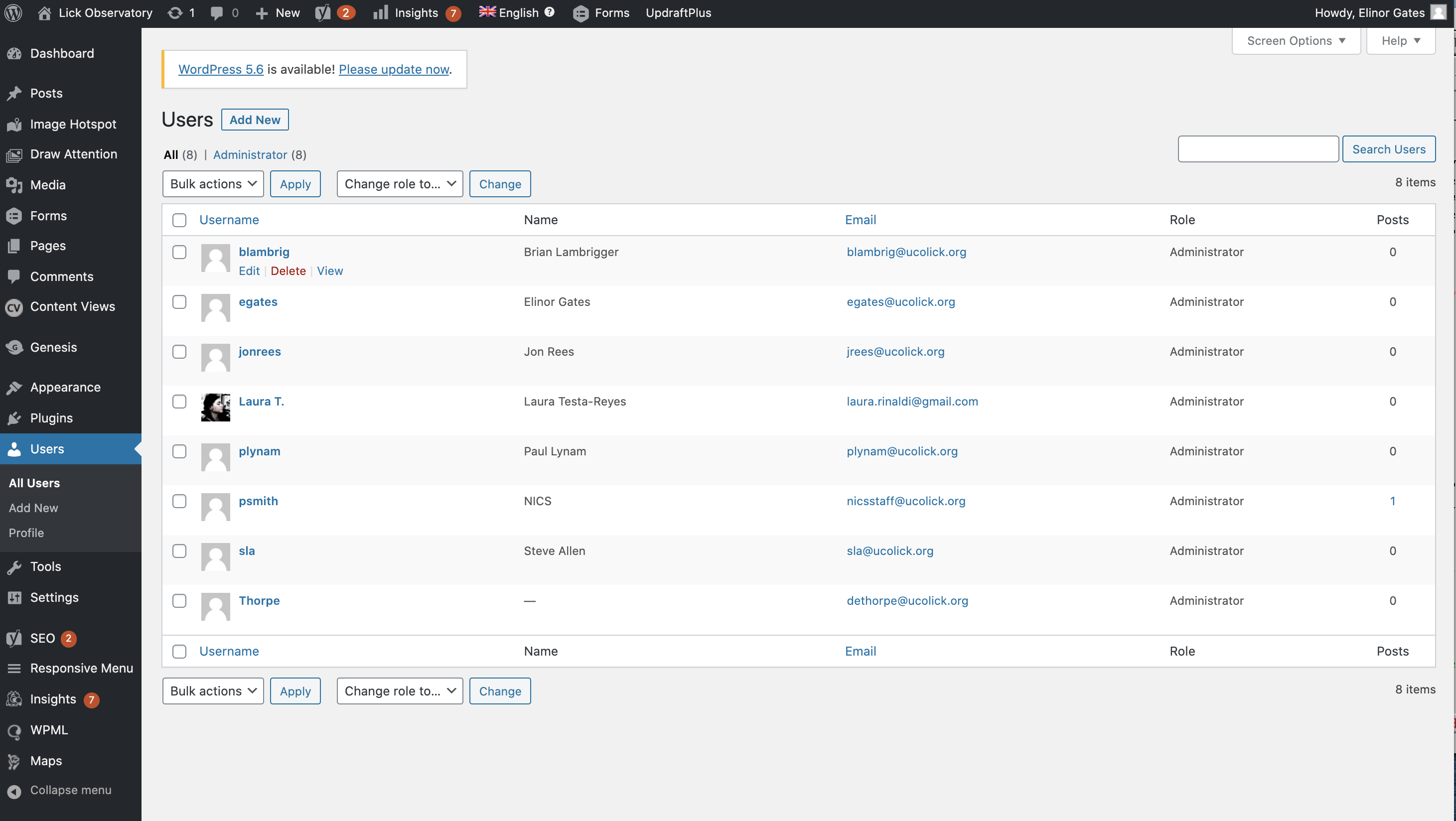Click the Responsive Menu hamburger icon
Image resolution: width=1456 pixels, height=821 pixels.
tap(14, 669)
